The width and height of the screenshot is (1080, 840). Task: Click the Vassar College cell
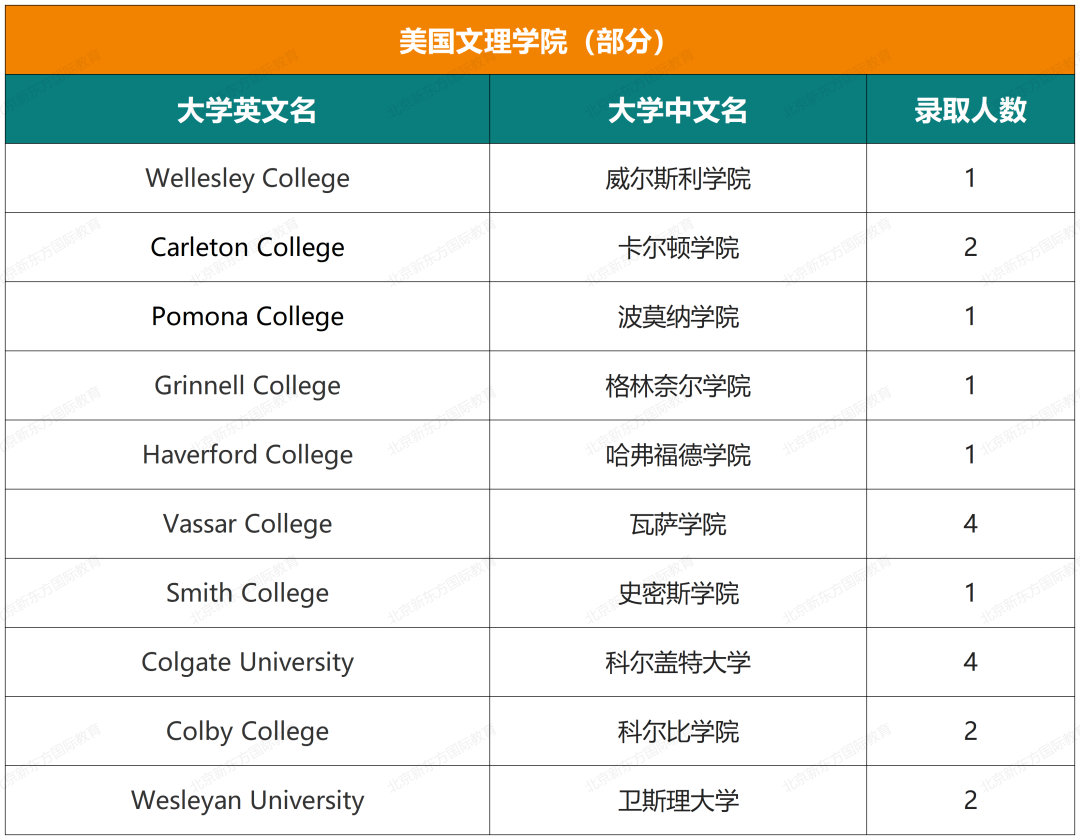(247, 524)
